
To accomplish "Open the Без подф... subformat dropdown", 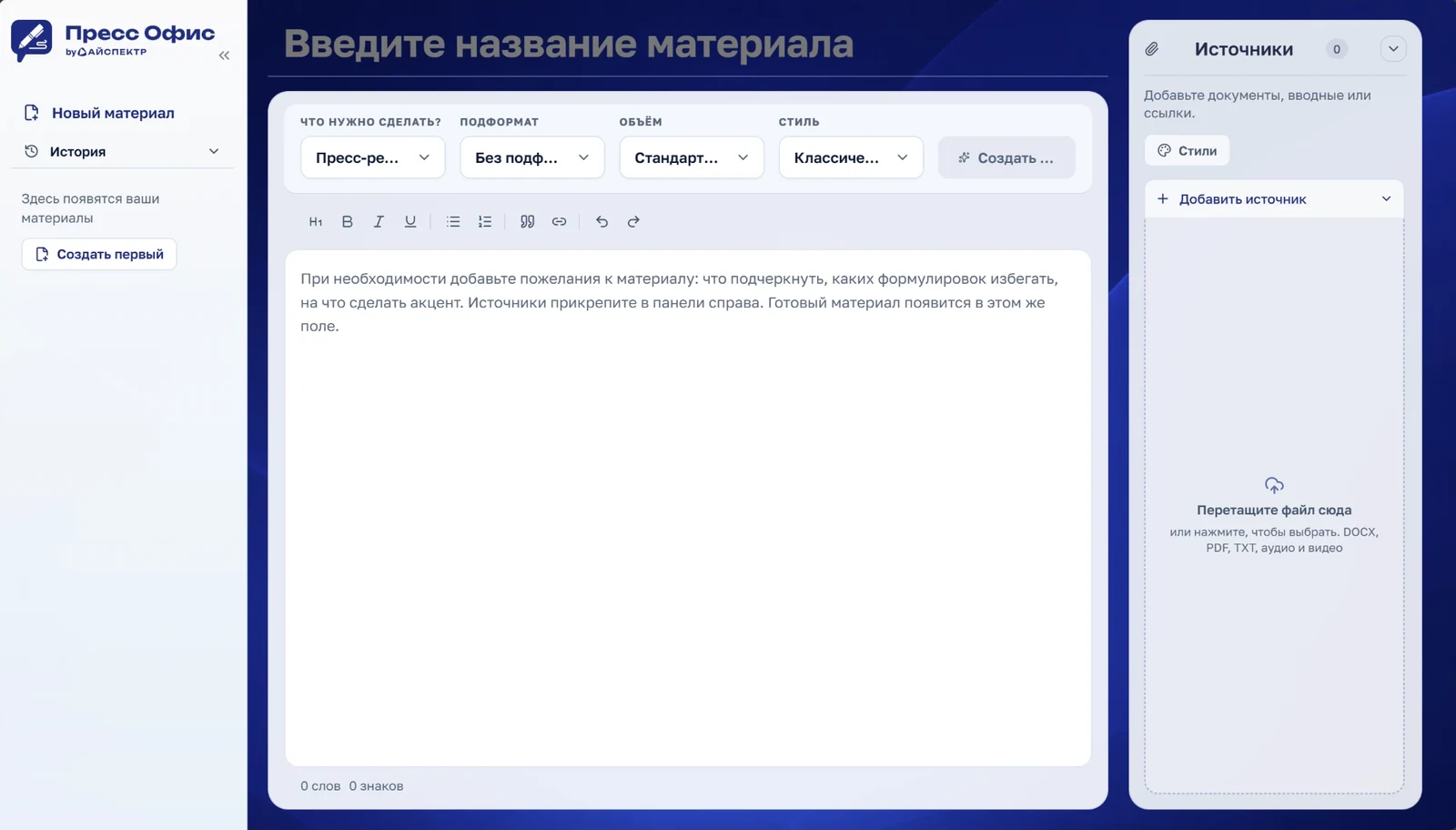I will 532,157.
